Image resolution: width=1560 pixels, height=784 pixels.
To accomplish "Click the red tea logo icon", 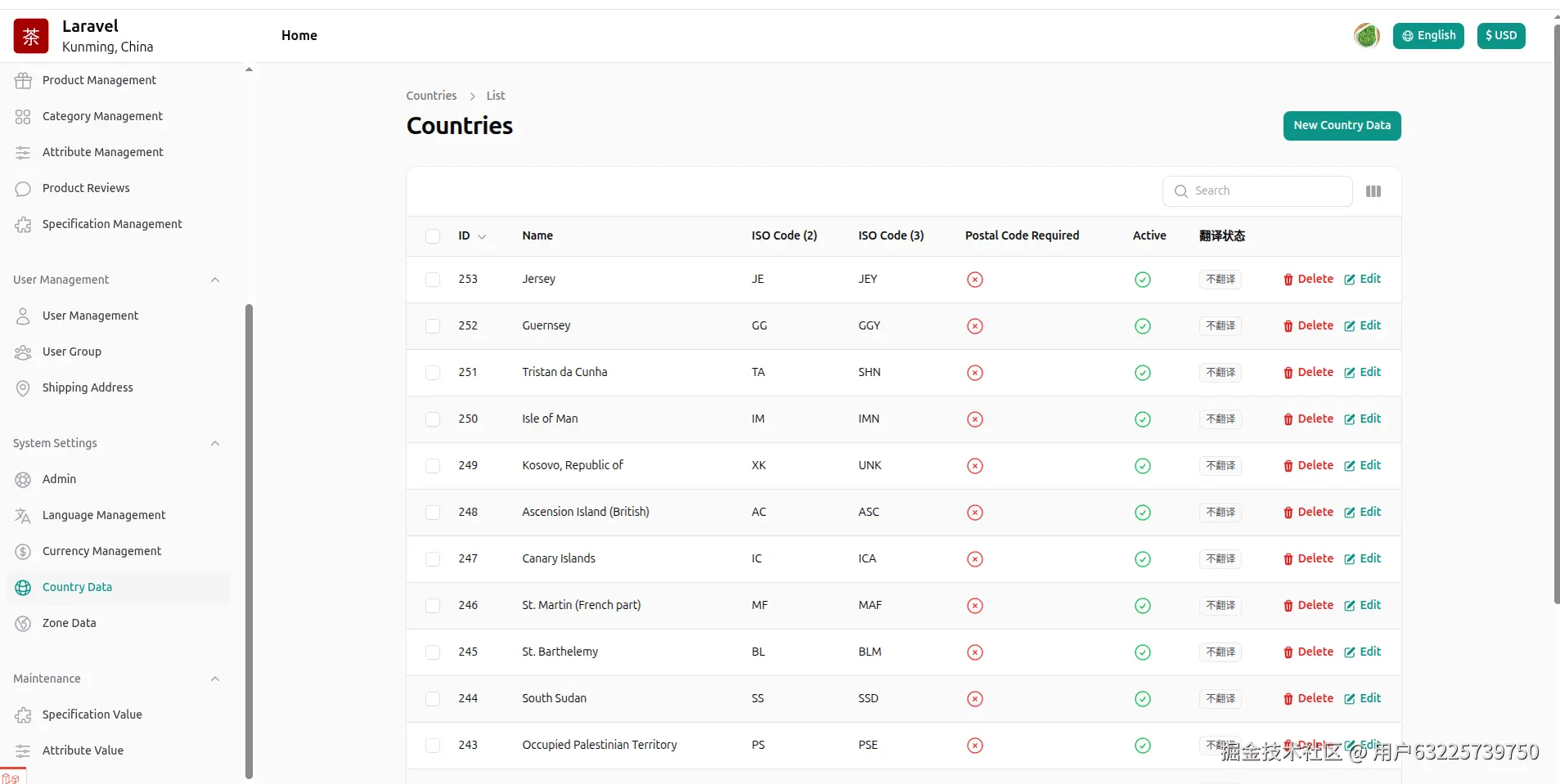I will (x=31, y=36).
